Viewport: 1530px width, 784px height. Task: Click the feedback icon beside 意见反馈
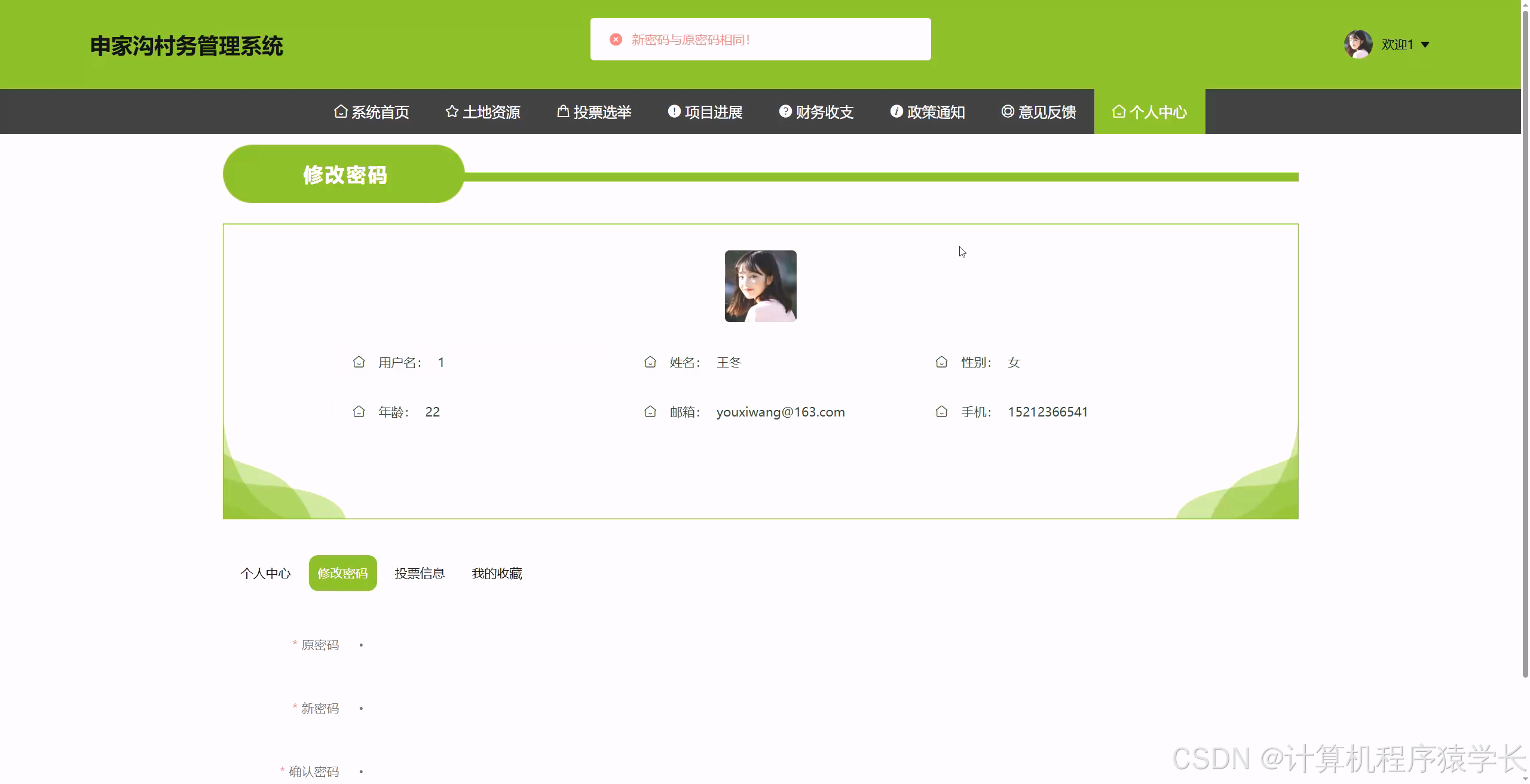[1007, 111]
